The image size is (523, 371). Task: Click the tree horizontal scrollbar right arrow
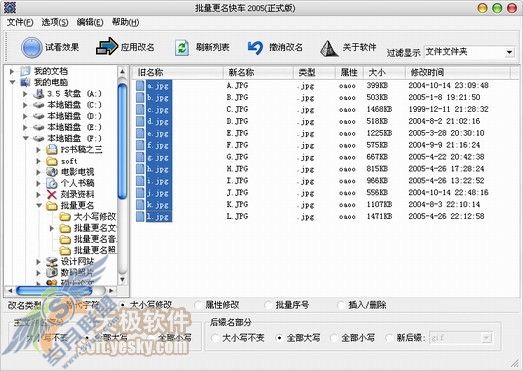[111, 291]
